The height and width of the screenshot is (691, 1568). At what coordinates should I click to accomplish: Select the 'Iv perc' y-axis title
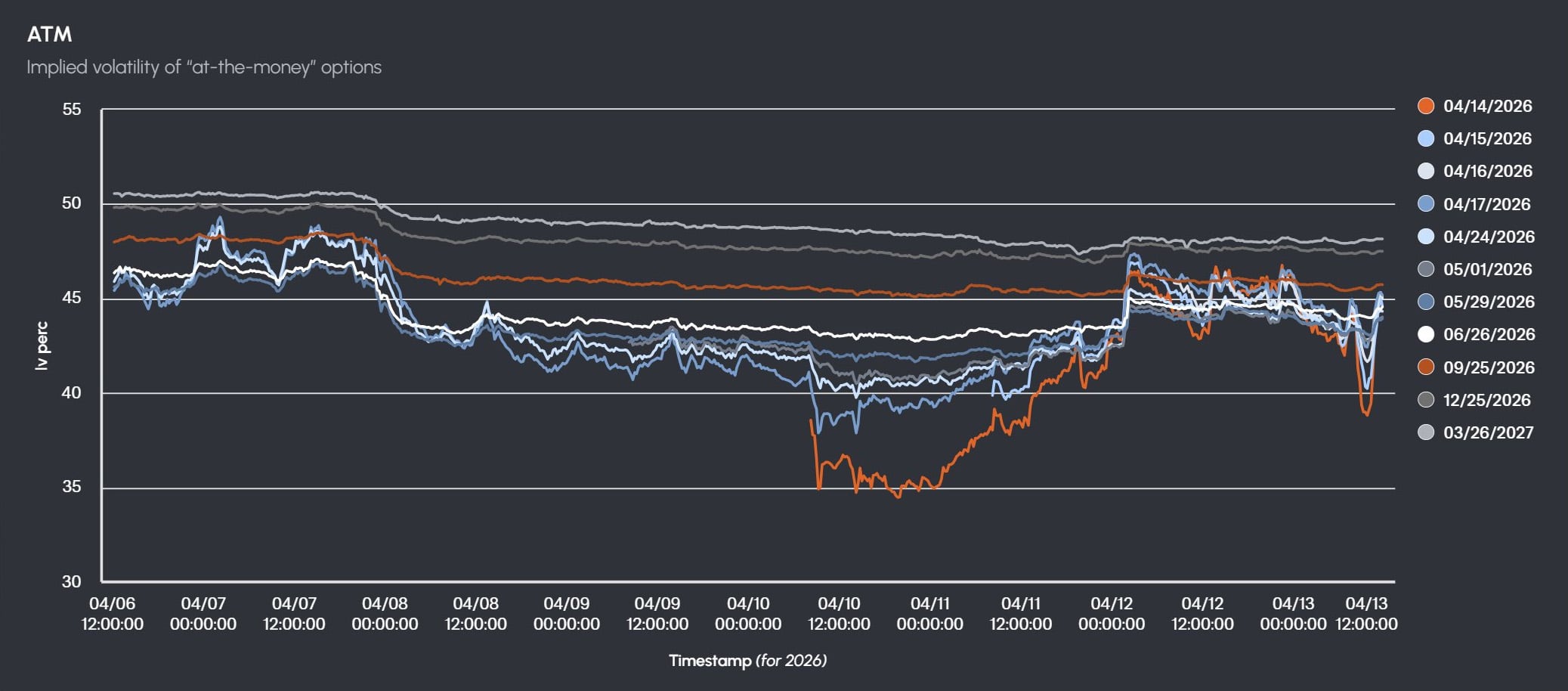42,346
